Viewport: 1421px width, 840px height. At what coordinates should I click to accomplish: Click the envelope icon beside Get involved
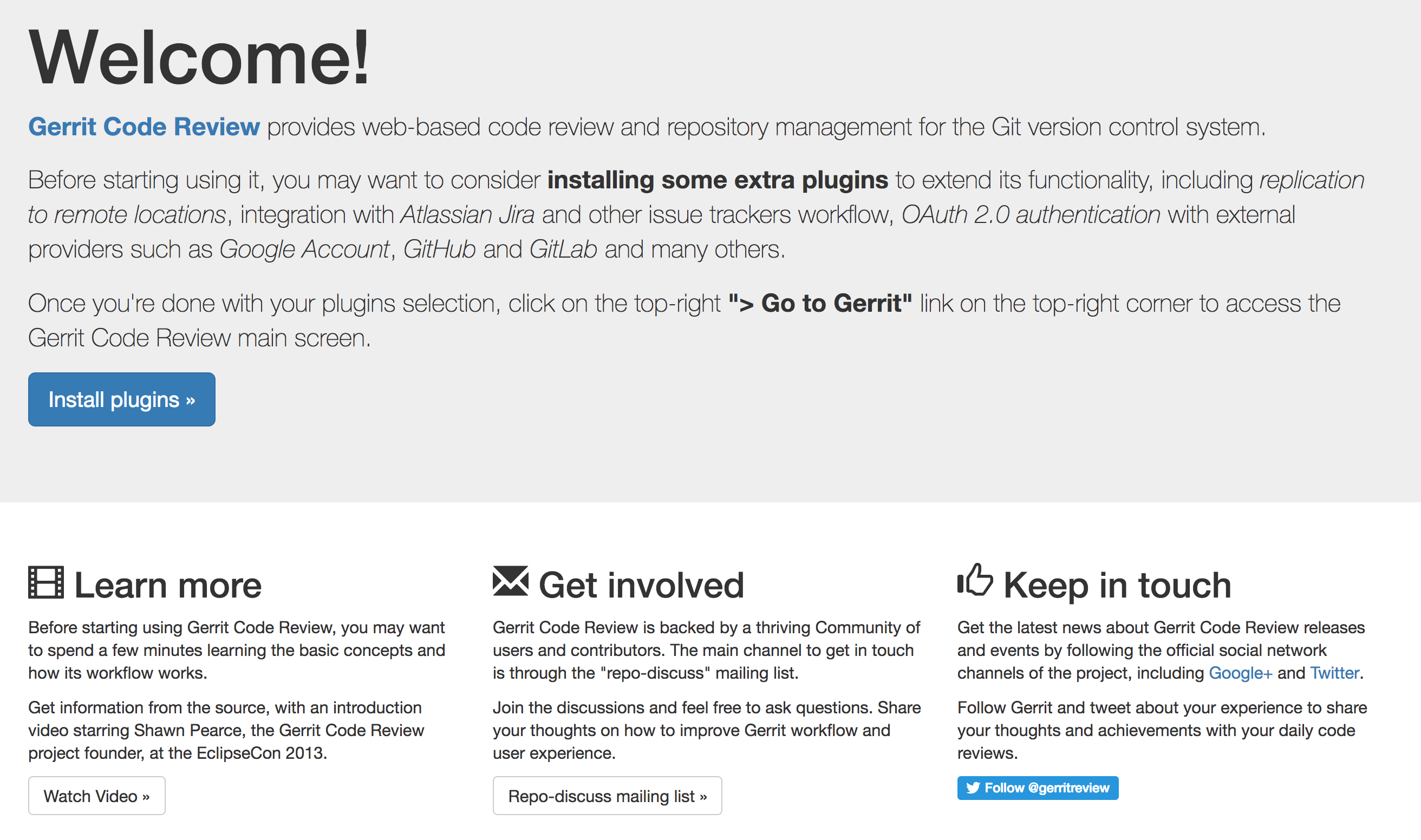(510, 581)
